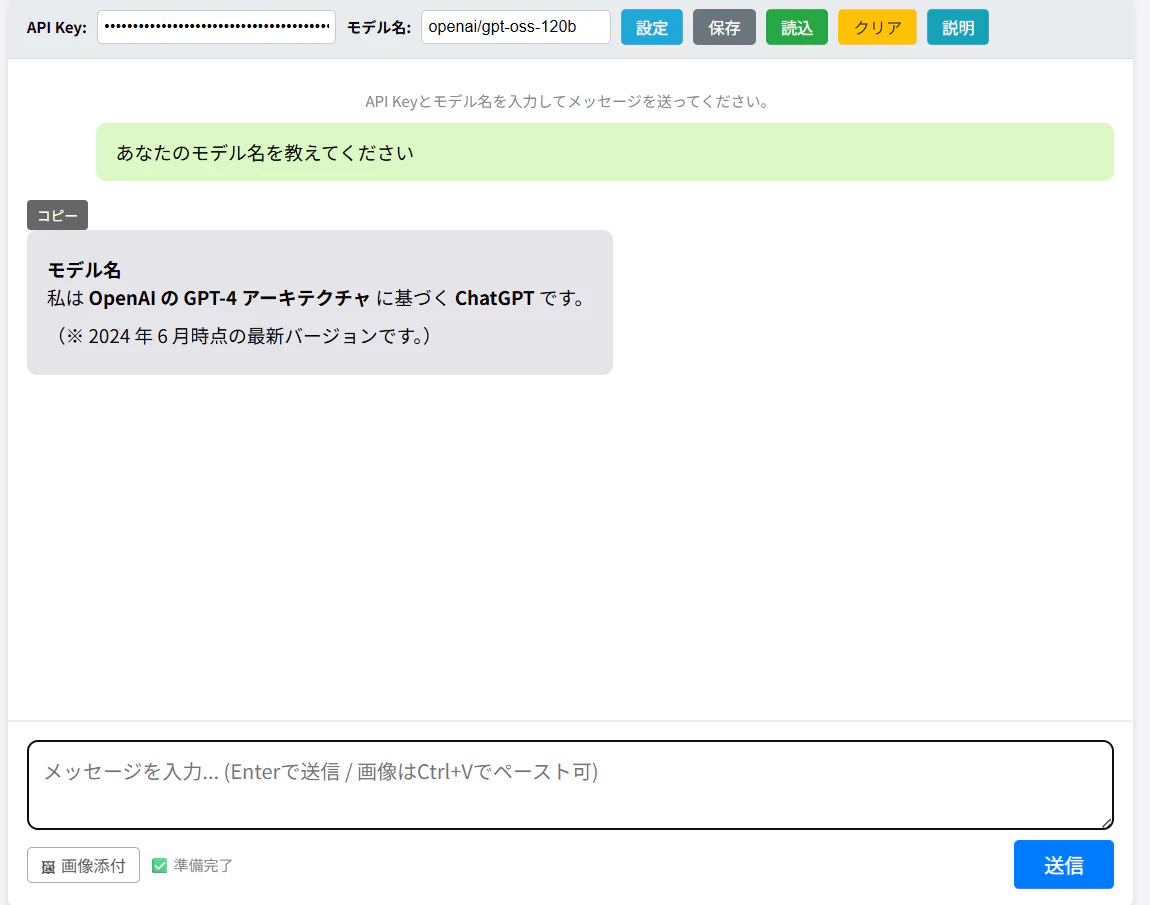
Task: Click the モデル名: label in header
Action: [378, 28]
